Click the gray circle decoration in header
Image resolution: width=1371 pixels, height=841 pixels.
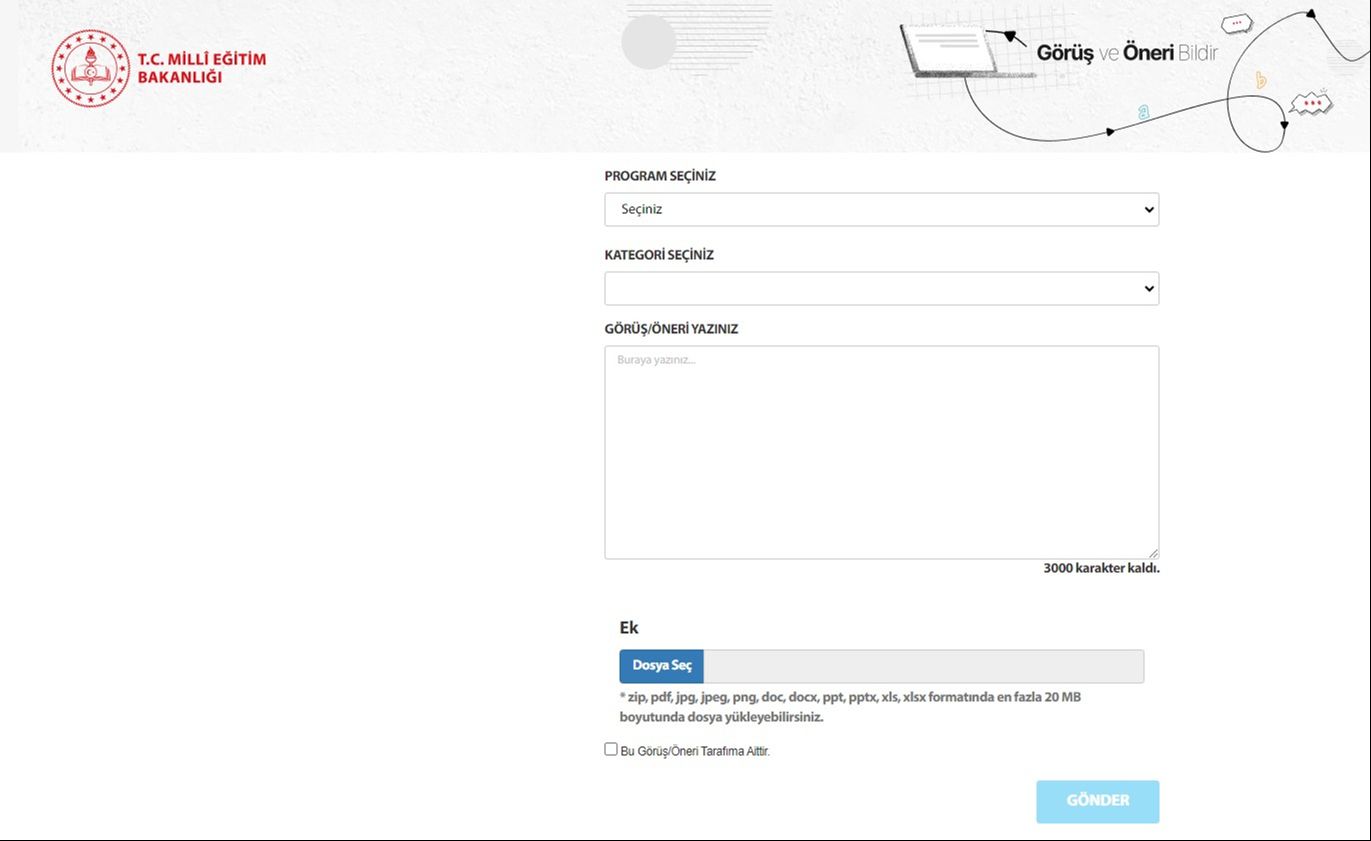648,42
